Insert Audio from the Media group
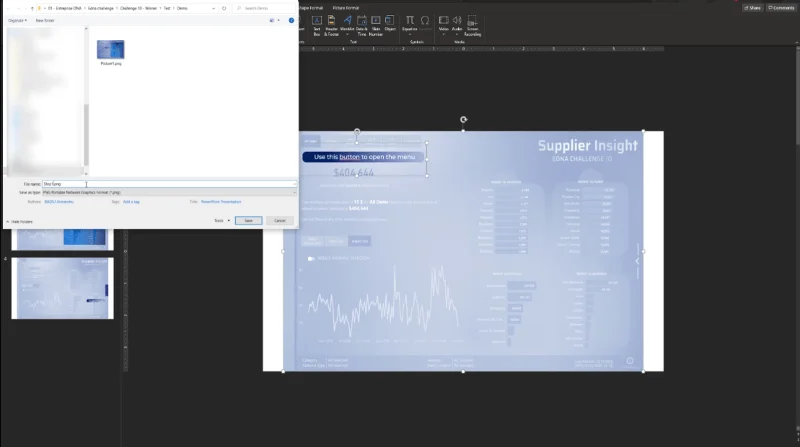800x447 pixels. click(x=457, y=23)
